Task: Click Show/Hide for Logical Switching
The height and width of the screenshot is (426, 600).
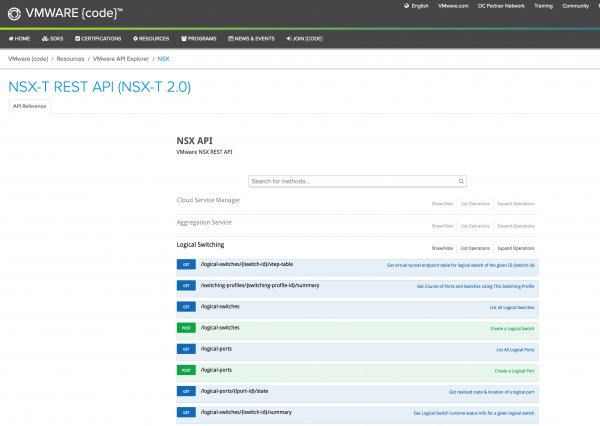Action: 442,248
